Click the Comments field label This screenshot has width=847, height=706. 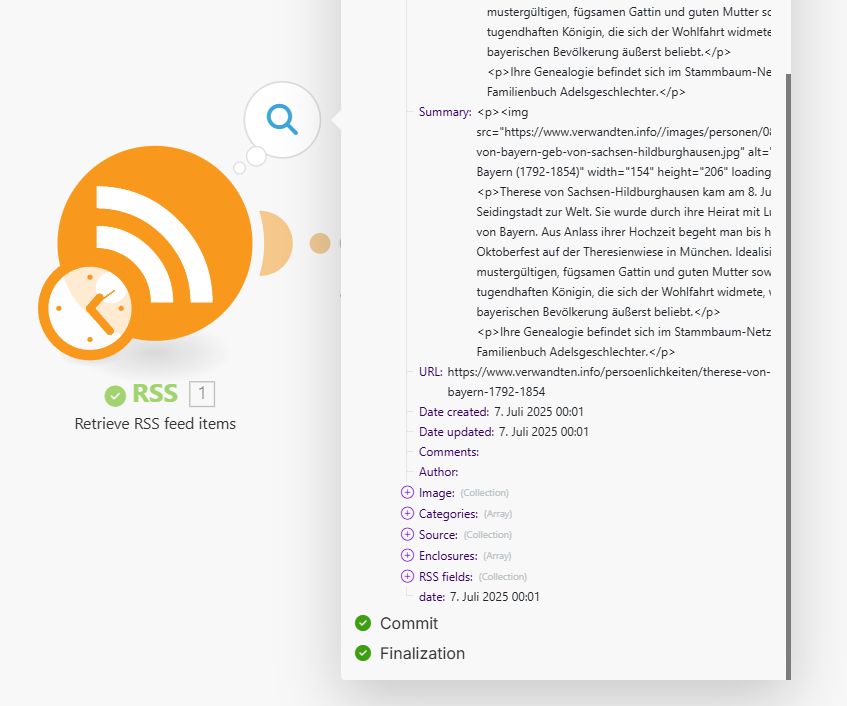[x=449, y=452]
